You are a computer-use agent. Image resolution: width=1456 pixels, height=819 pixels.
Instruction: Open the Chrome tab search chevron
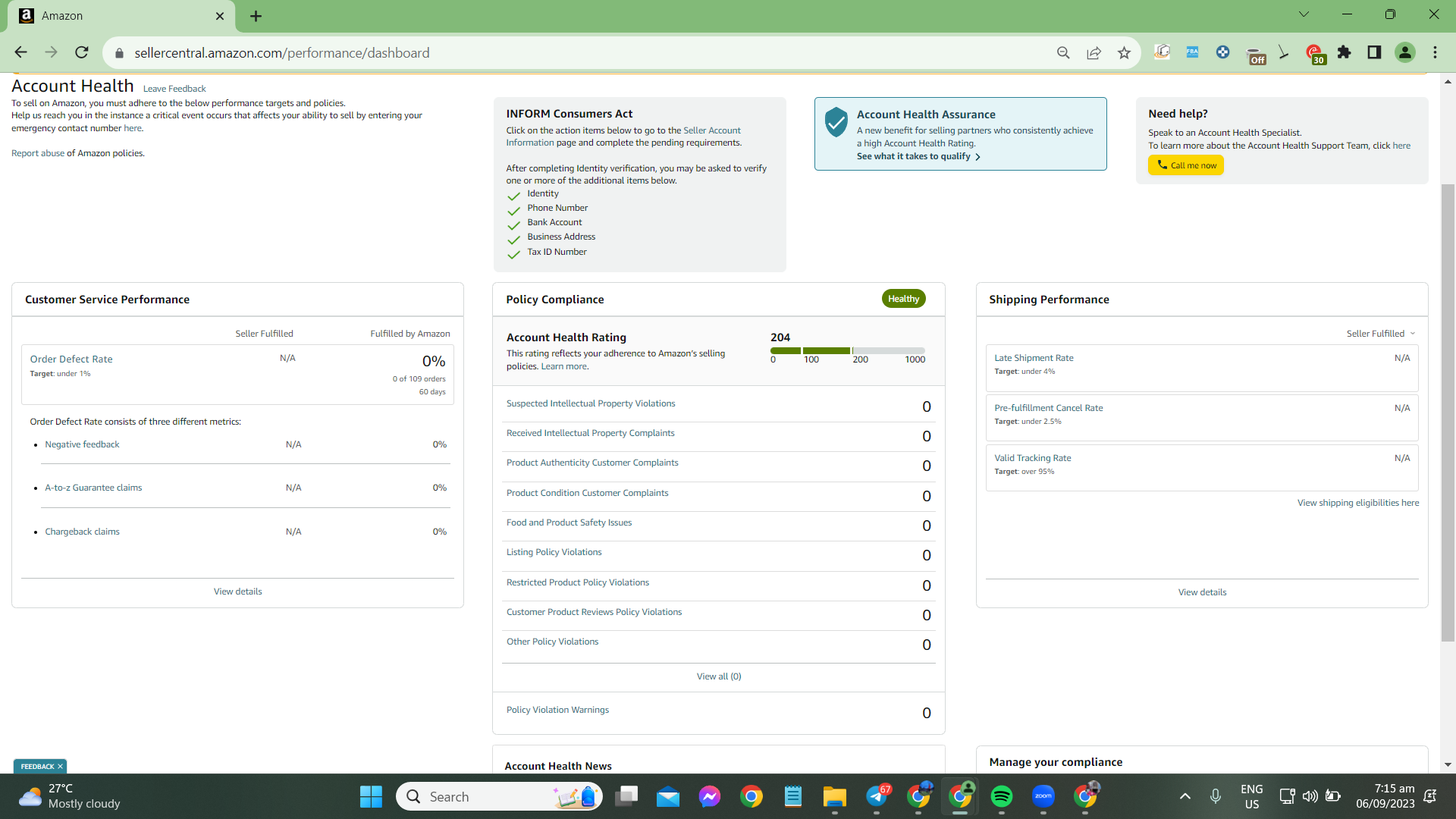(x=1304, y=14)
